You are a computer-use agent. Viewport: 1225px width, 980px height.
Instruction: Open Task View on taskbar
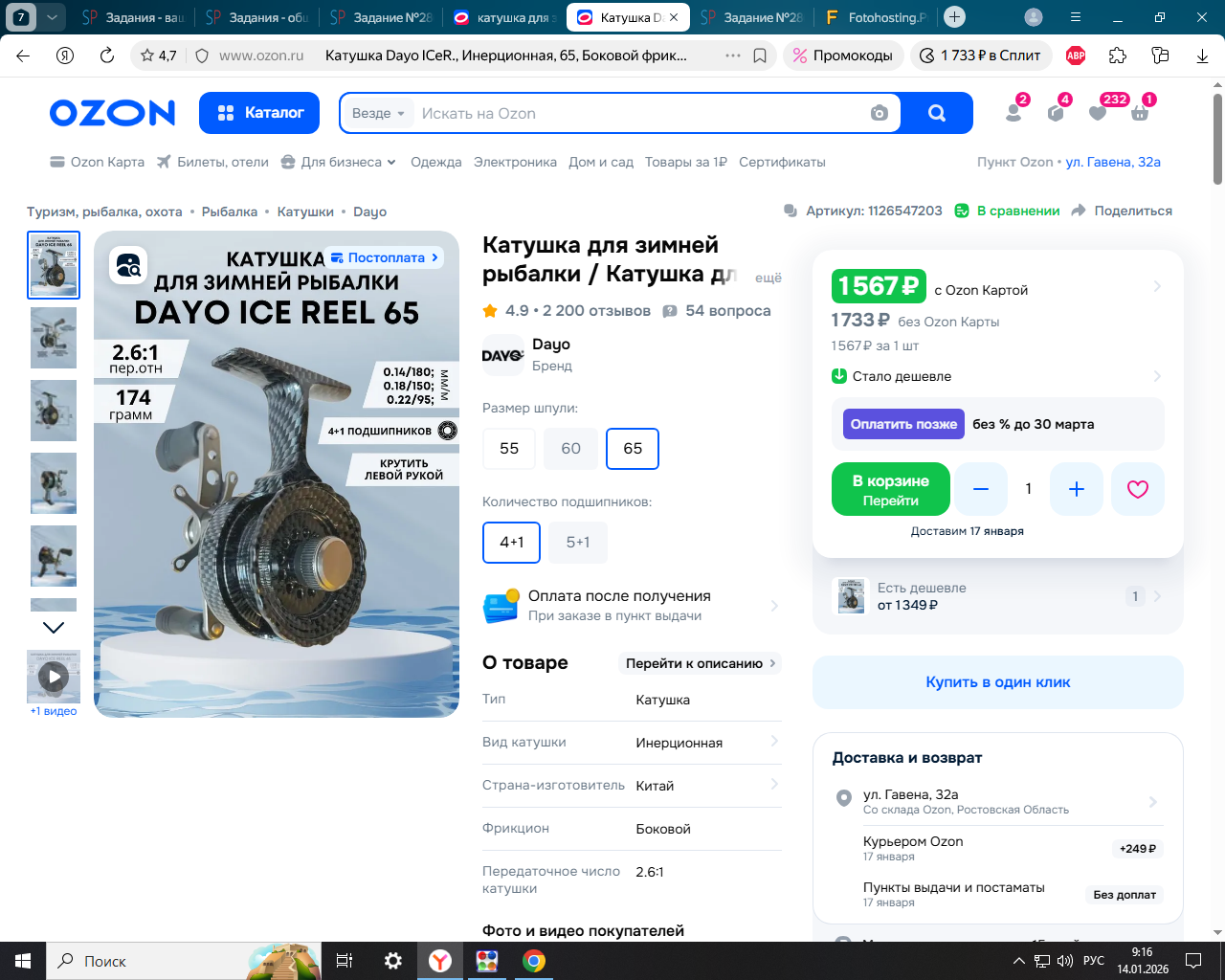(x=345, y=961)
